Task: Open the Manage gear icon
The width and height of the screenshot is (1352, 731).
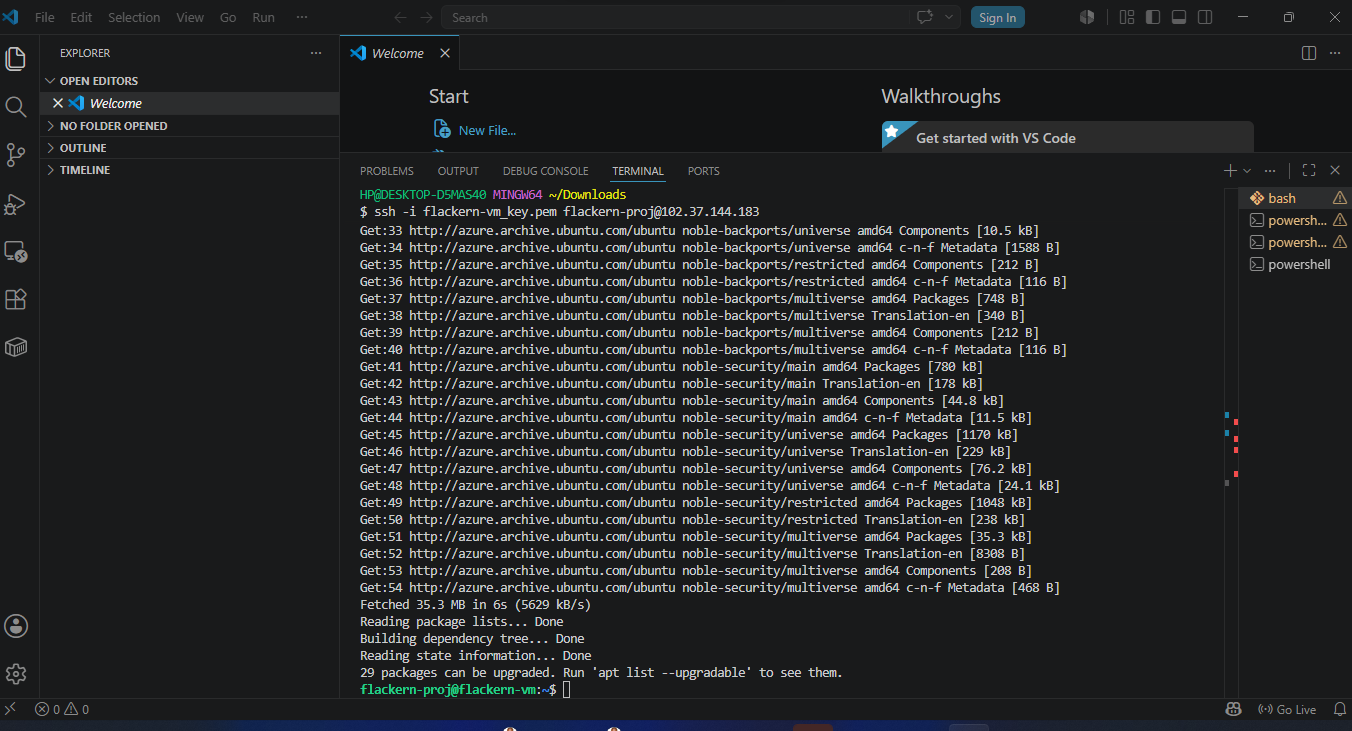Action: point(16,674)
